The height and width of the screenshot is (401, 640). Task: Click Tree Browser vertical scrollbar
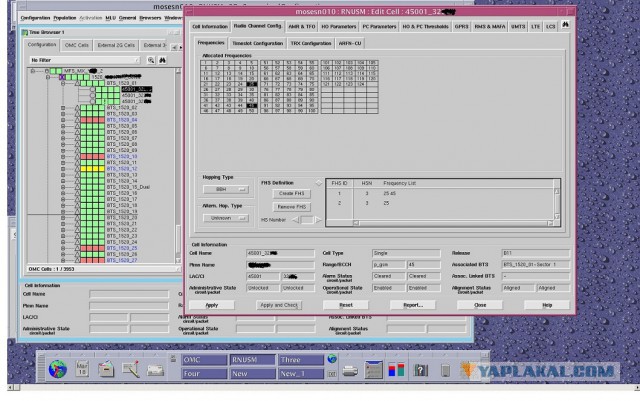(x=178, y=166)
